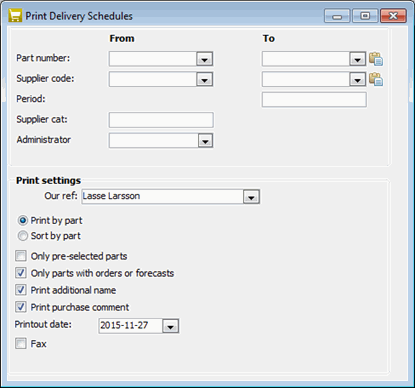The width and height of the screenshot is (415, 388).
Task: Click the Supplier cat input field
Action: pyautogui.click(x=161, y=120)
